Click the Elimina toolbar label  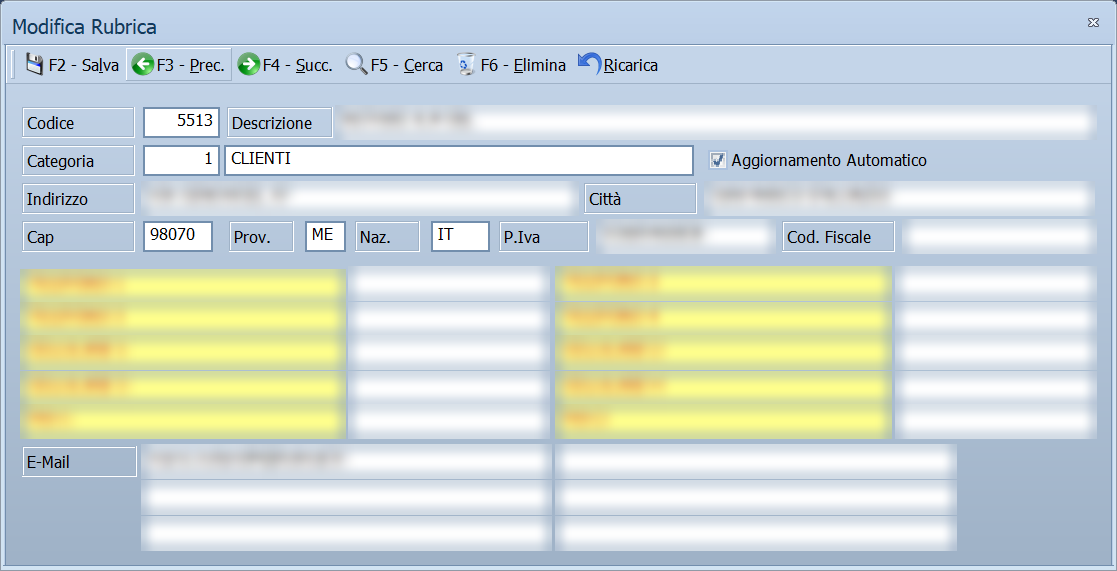[x=539, y=66]
